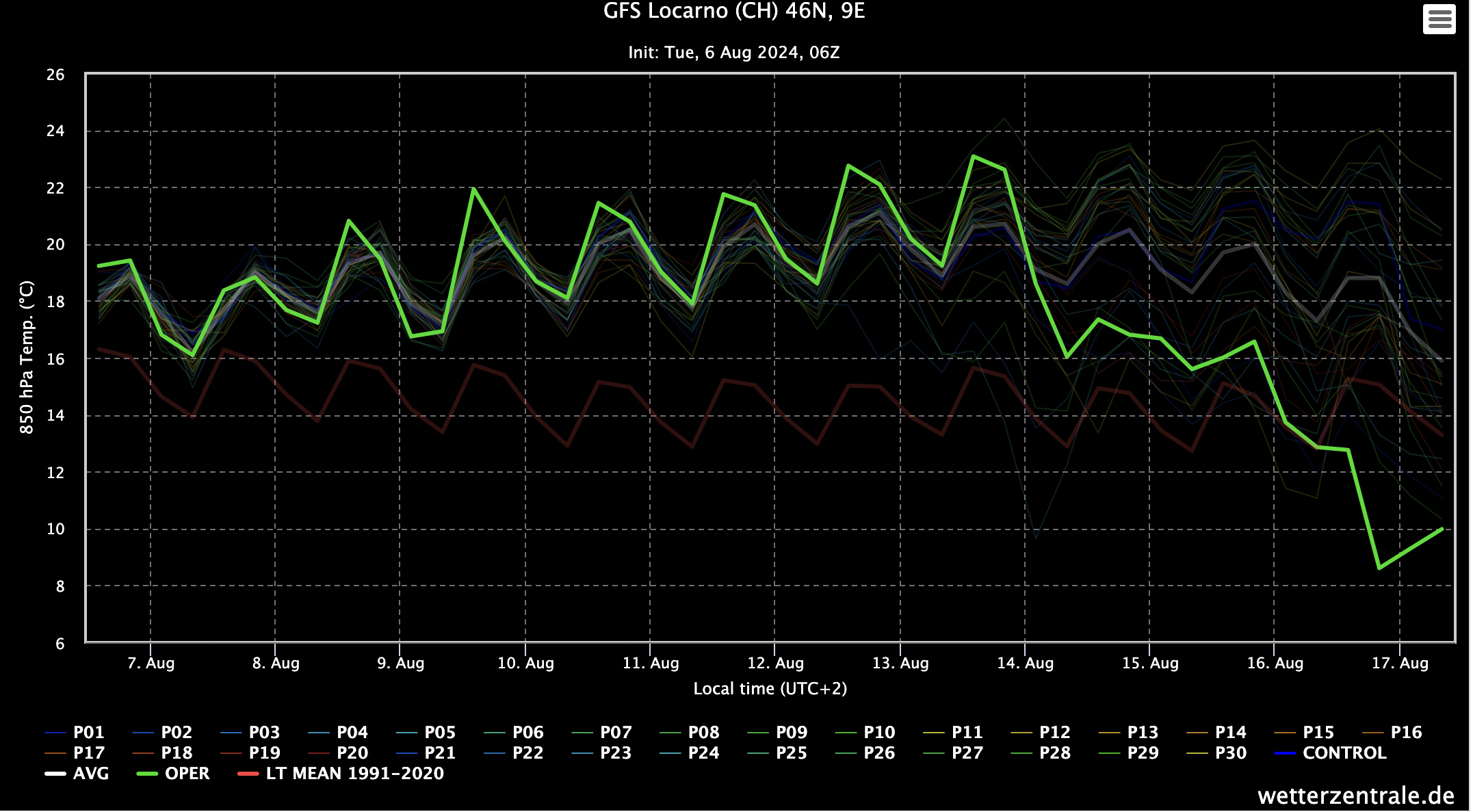Toggle the AVG series in legend
The width and height of the screenshot is (1473, 812).
click(x=90, y=774)
